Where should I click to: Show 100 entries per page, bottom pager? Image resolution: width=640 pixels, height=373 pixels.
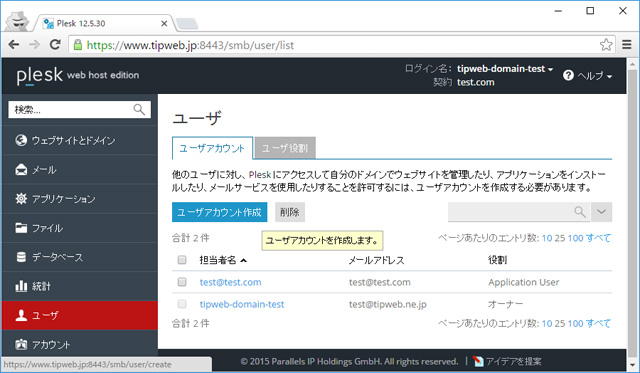click(x=576, y=323)
